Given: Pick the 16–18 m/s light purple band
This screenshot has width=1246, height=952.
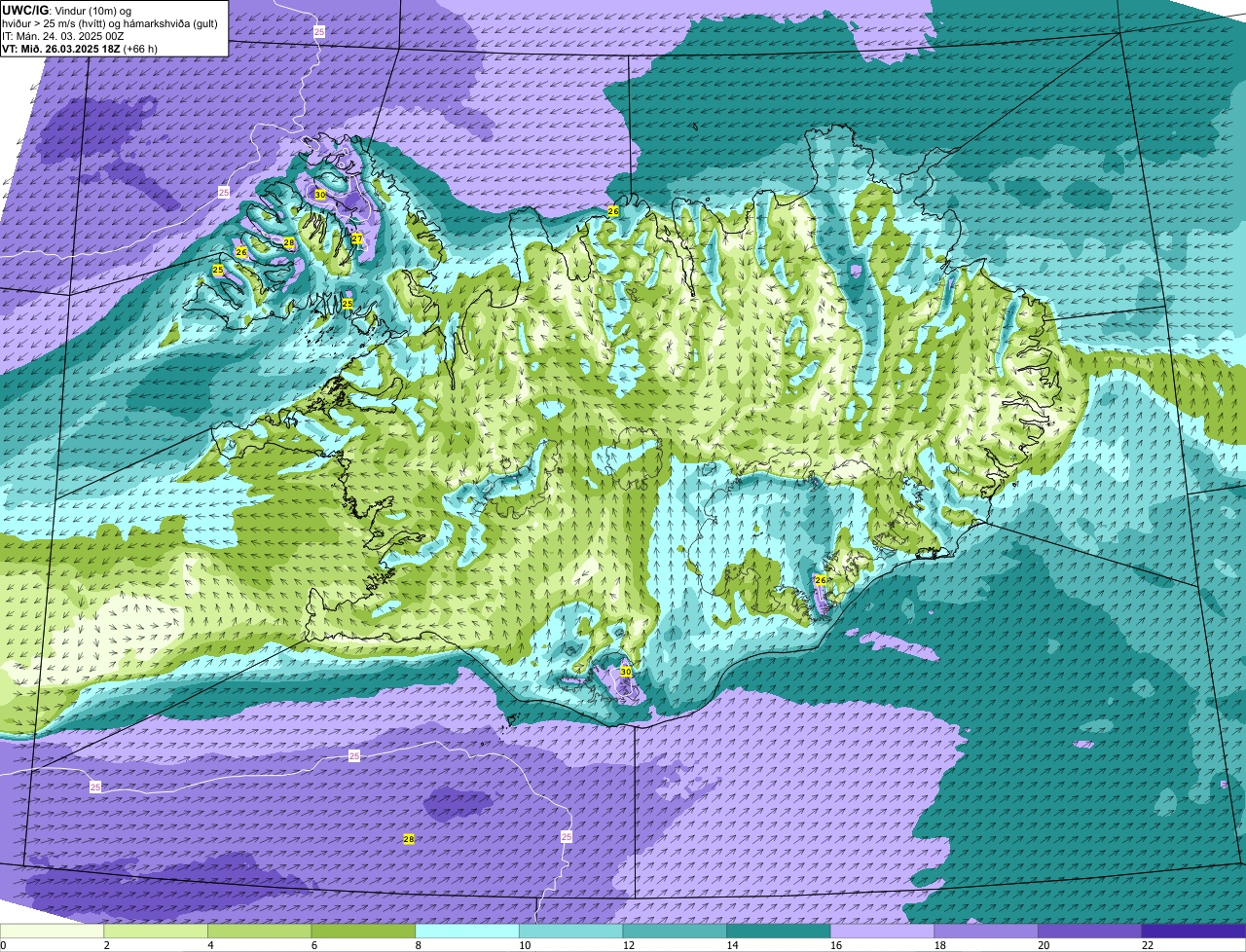Looking at the screenshot, I should click(883, 931).
